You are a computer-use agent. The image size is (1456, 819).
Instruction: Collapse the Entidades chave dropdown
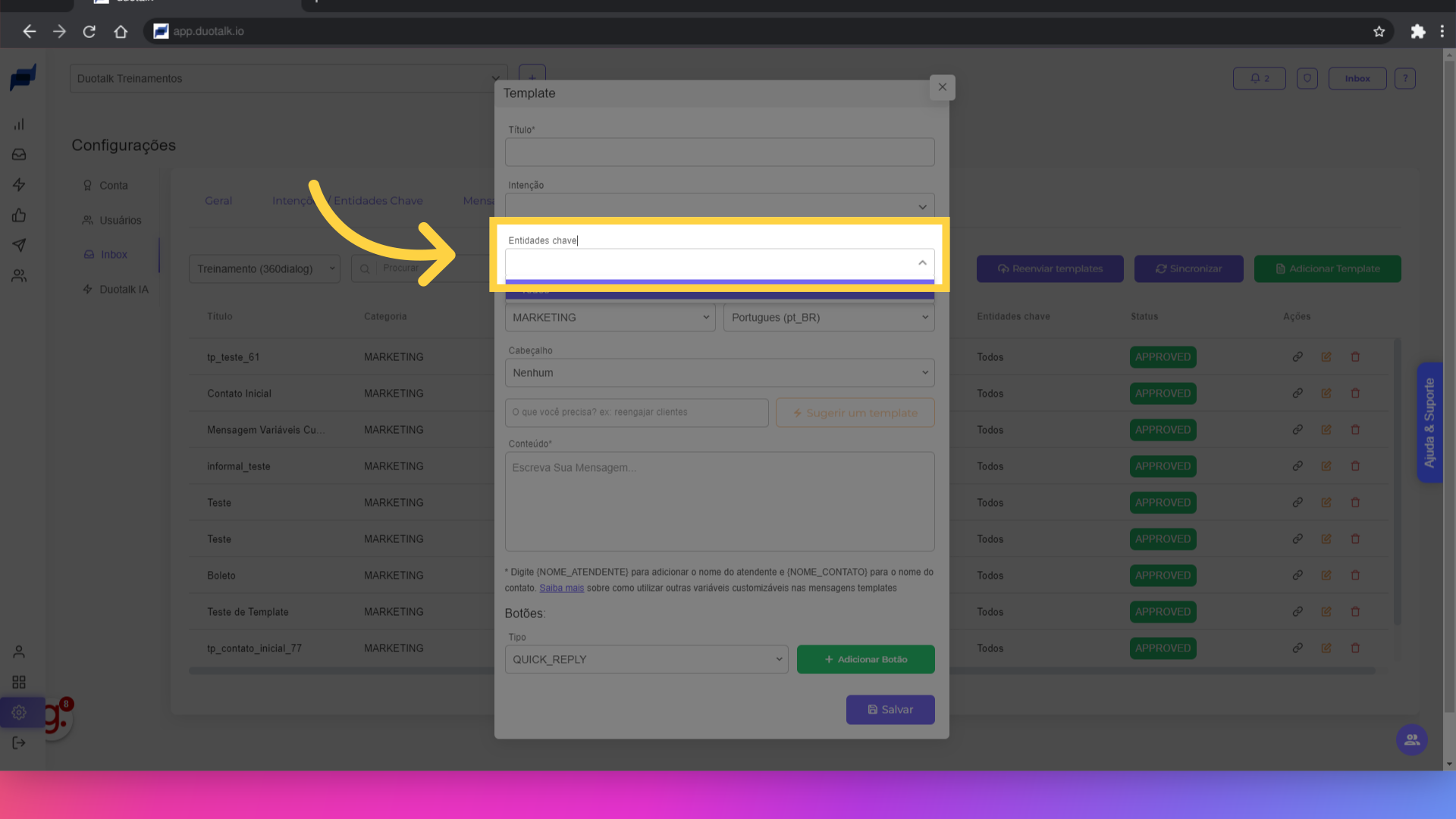[922, 262]
